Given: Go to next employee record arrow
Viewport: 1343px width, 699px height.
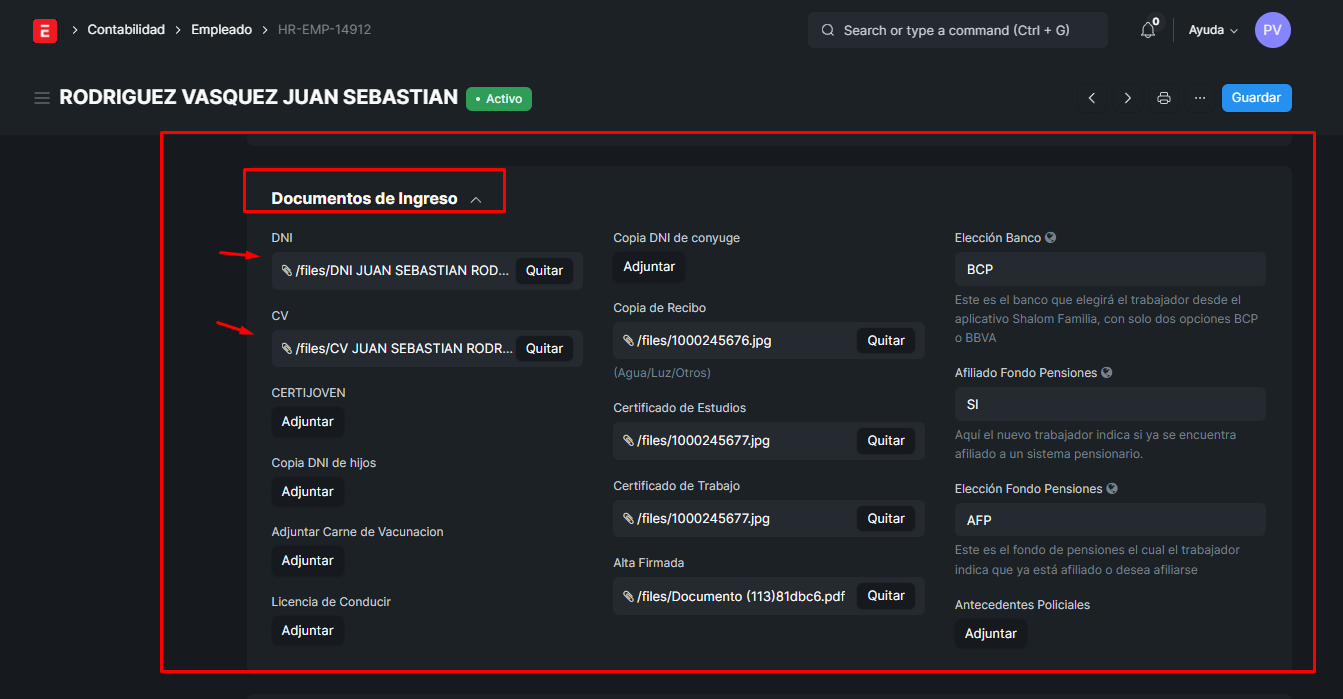Looking at the screenshot, I should (1128, 98).
